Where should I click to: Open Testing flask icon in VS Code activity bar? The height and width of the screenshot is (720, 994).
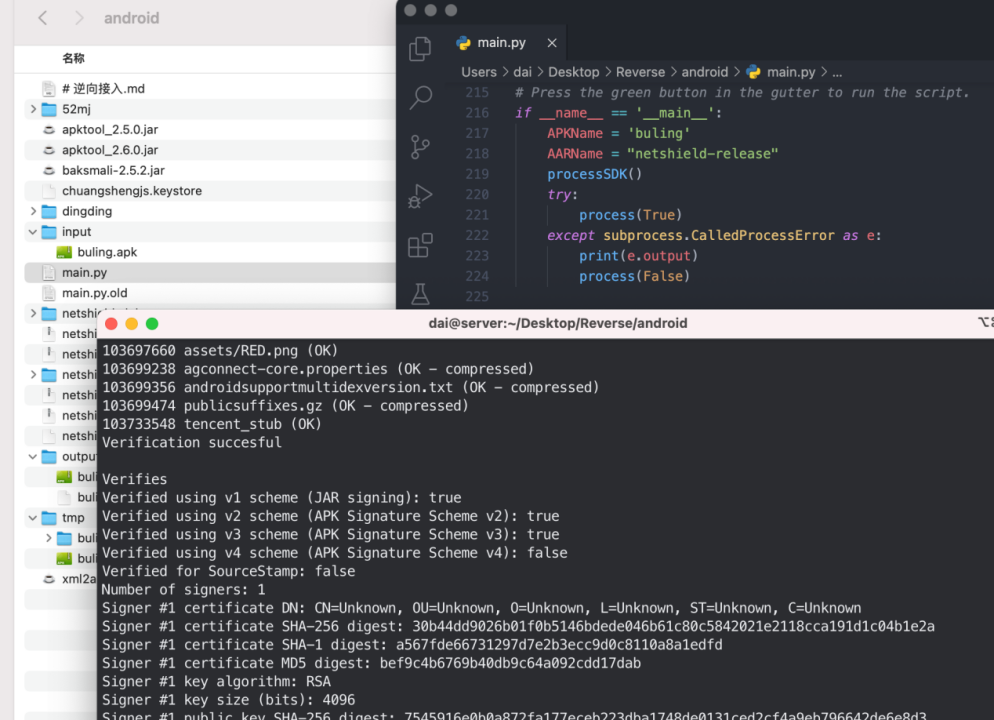tap(420, 293)
